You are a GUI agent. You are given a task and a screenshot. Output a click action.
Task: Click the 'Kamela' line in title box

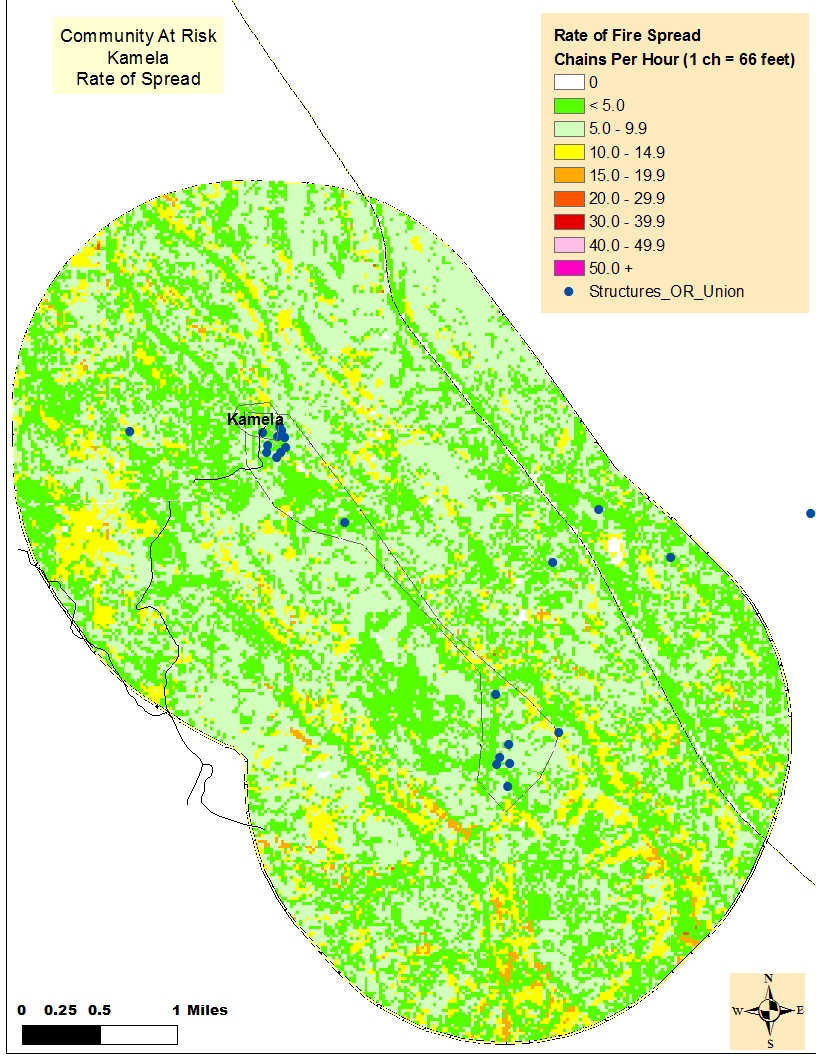click(138, 57)
